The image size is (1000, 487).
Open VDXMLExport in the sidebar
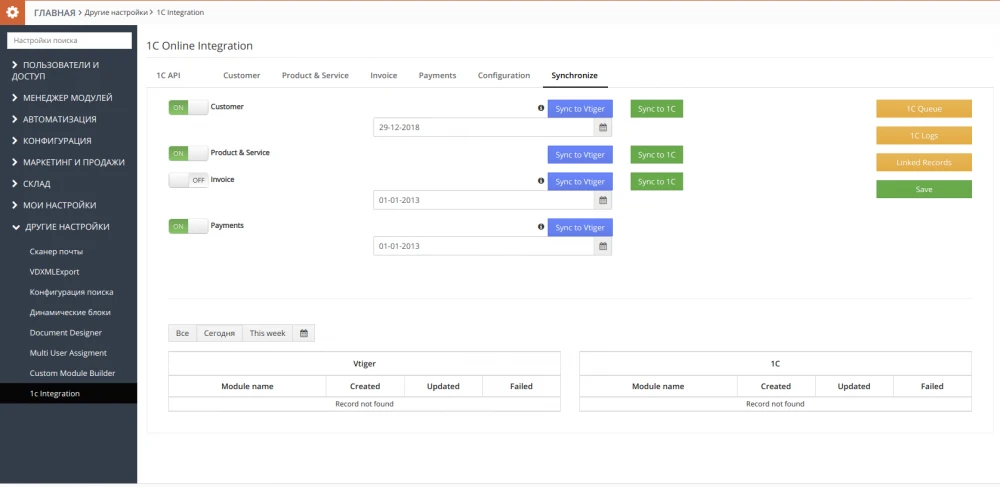click(x=54, y=272)
